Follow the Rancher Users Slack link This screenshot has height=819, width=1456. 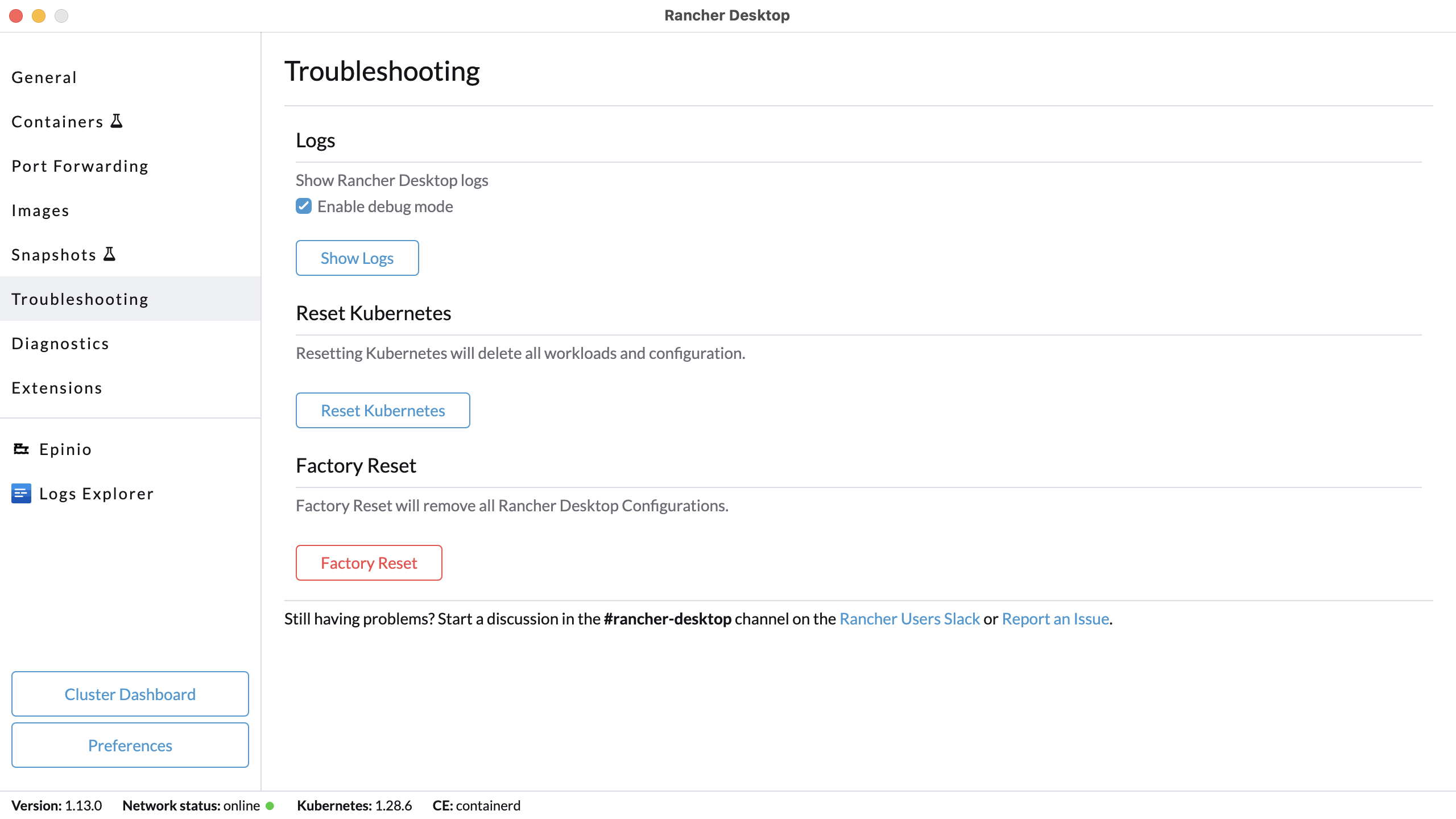point(909,619)
